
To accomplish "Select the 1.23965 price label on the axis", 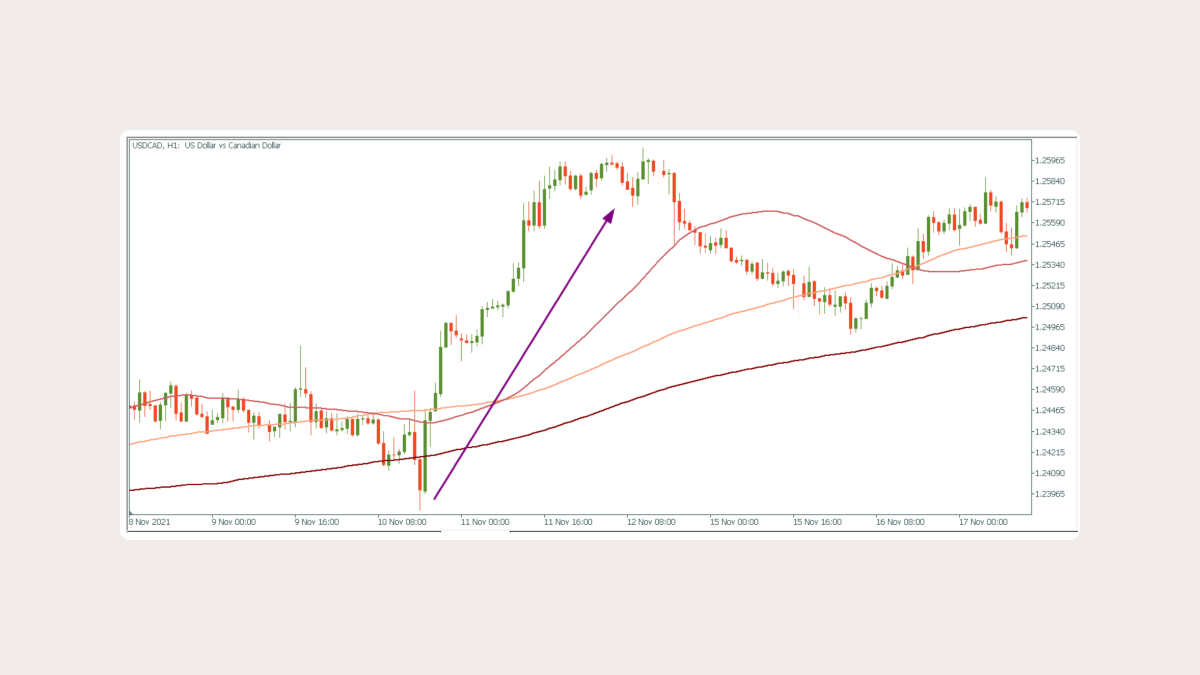I will click(x=1051, y=493).
